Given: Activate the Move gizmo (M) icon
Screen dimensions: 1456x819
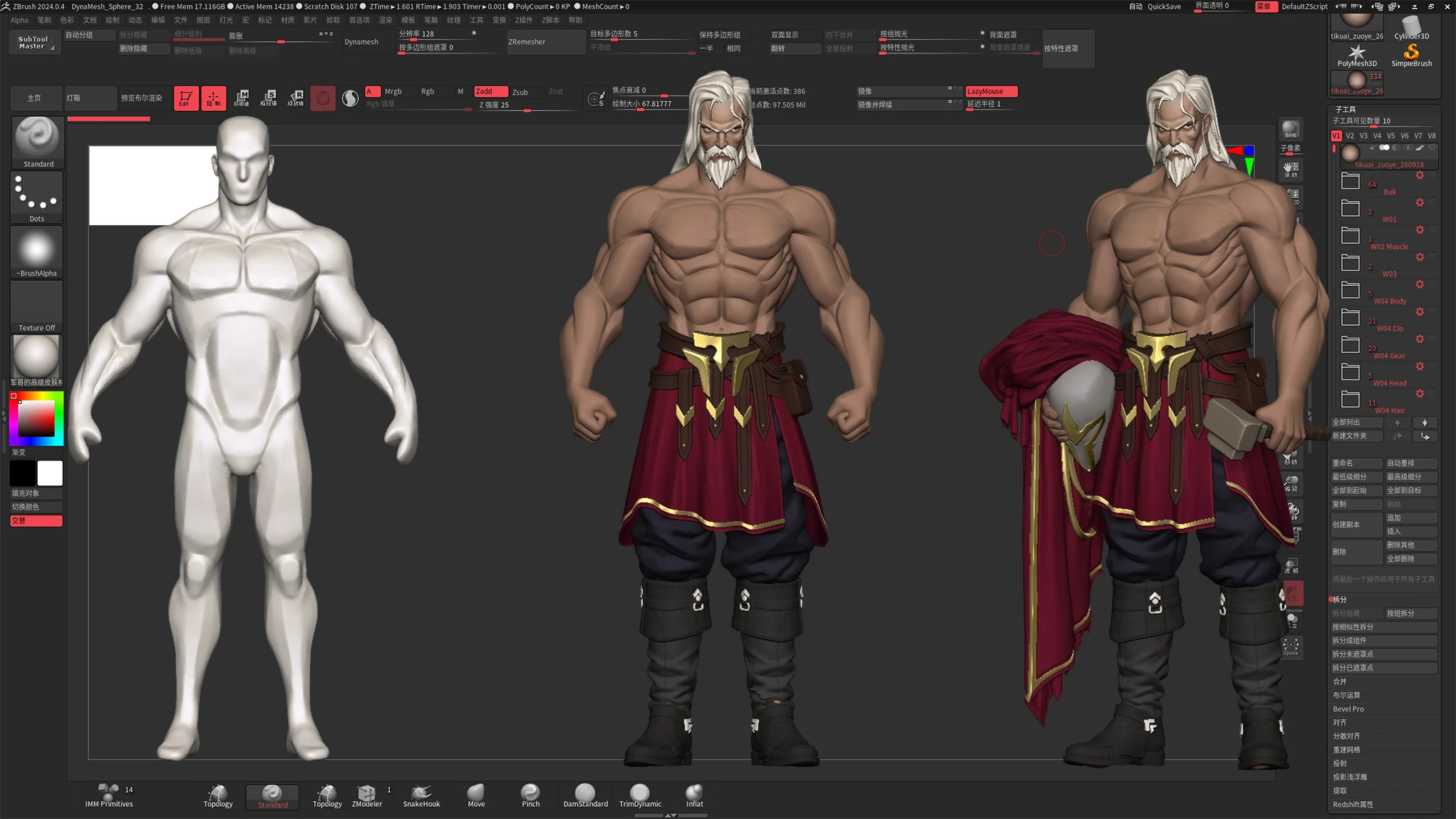Looking at the screenshot, I should click(x=242, y=98).
